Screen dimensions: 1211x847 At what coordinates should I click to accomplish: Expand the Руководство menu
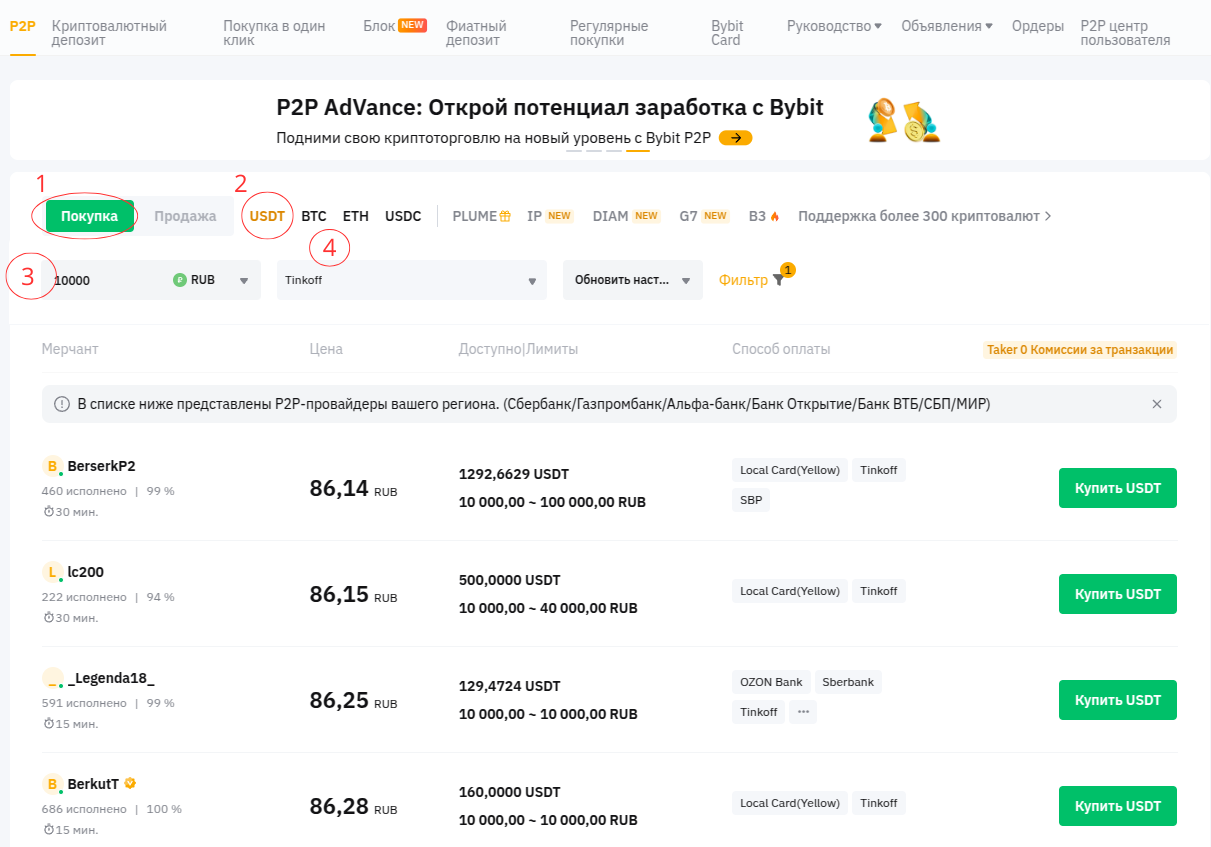coord(834,26)
